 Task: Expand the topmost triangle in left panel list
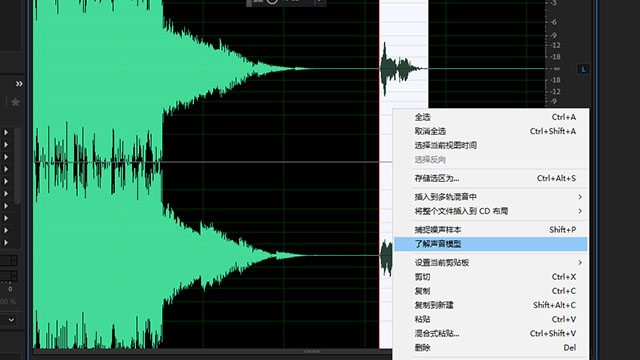coord(6,132)
